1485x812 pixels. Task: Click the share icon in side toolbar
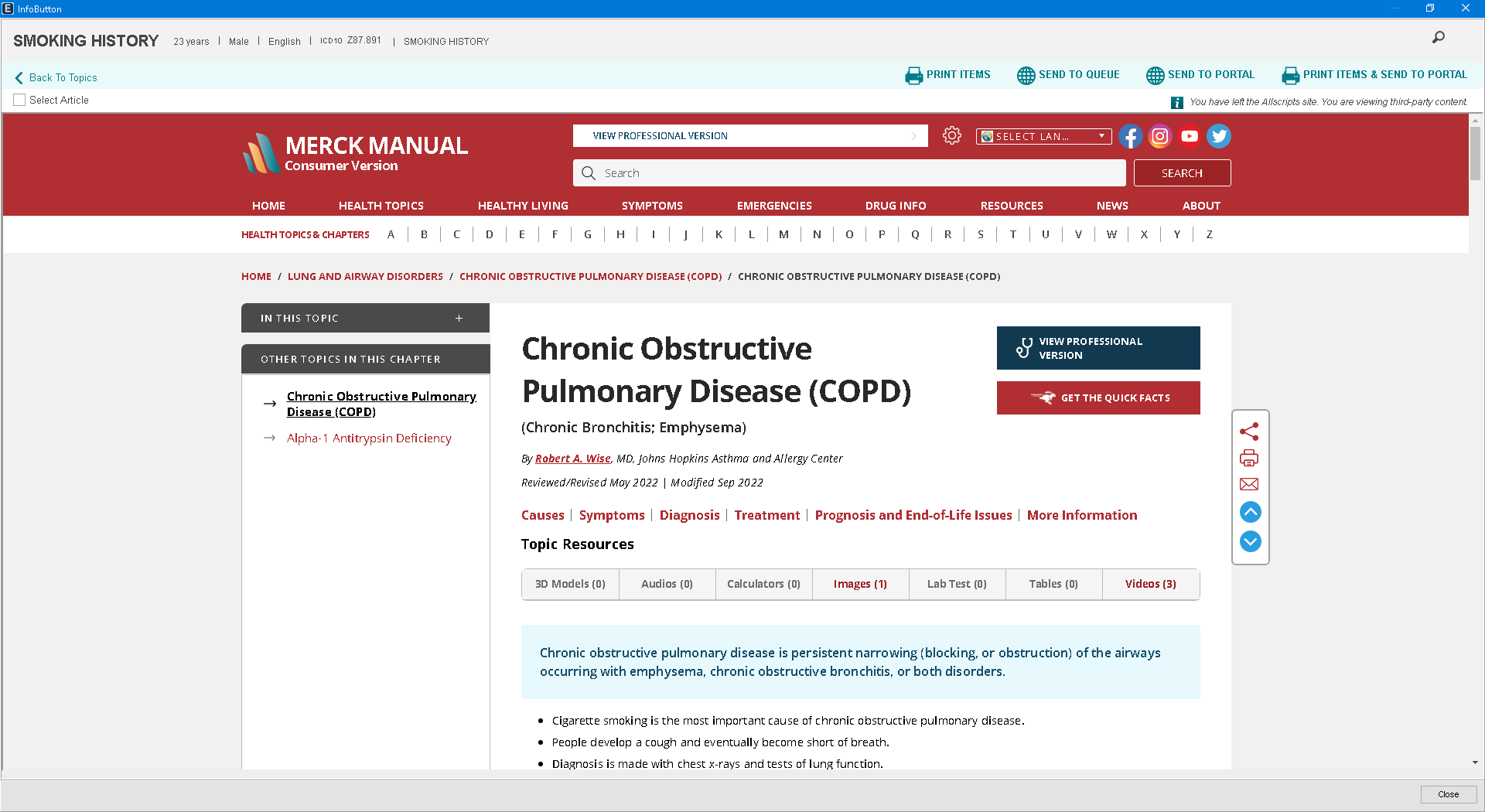(x=1249, y=432)
